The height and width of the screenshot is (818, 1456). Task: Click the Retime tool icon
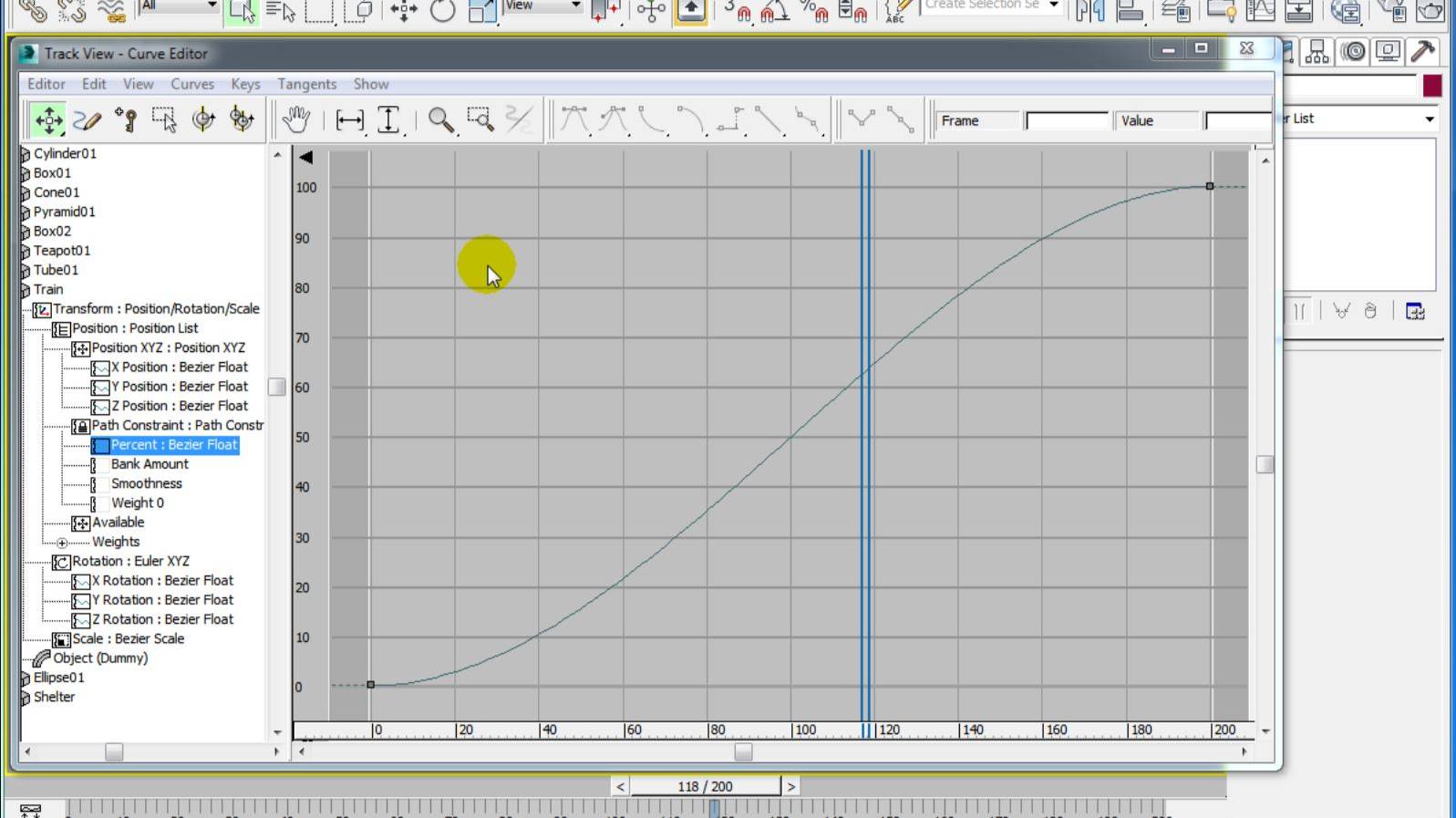click(x=202, y=119)
